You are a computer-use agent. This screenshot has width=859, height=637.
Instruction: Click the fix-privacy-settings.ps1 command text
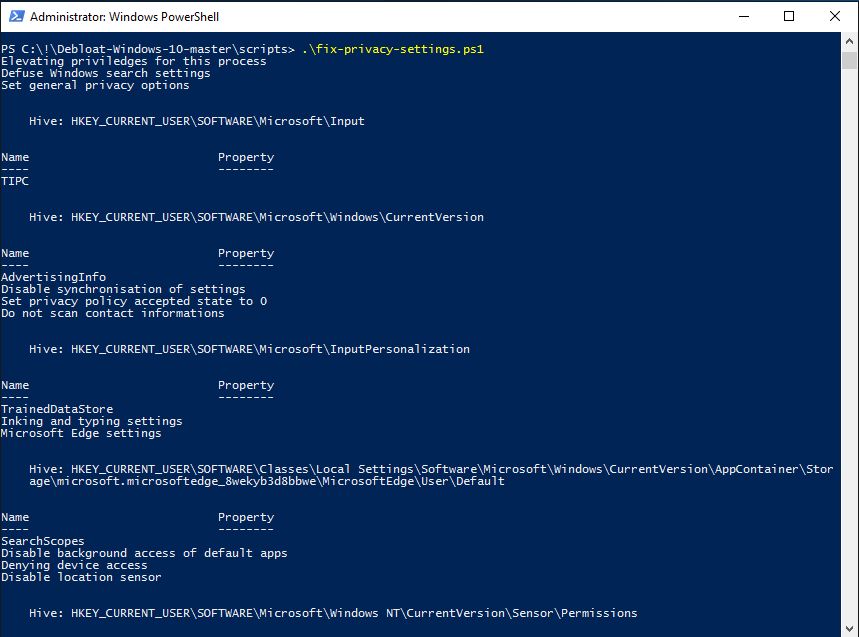click(x=393, y=49)
